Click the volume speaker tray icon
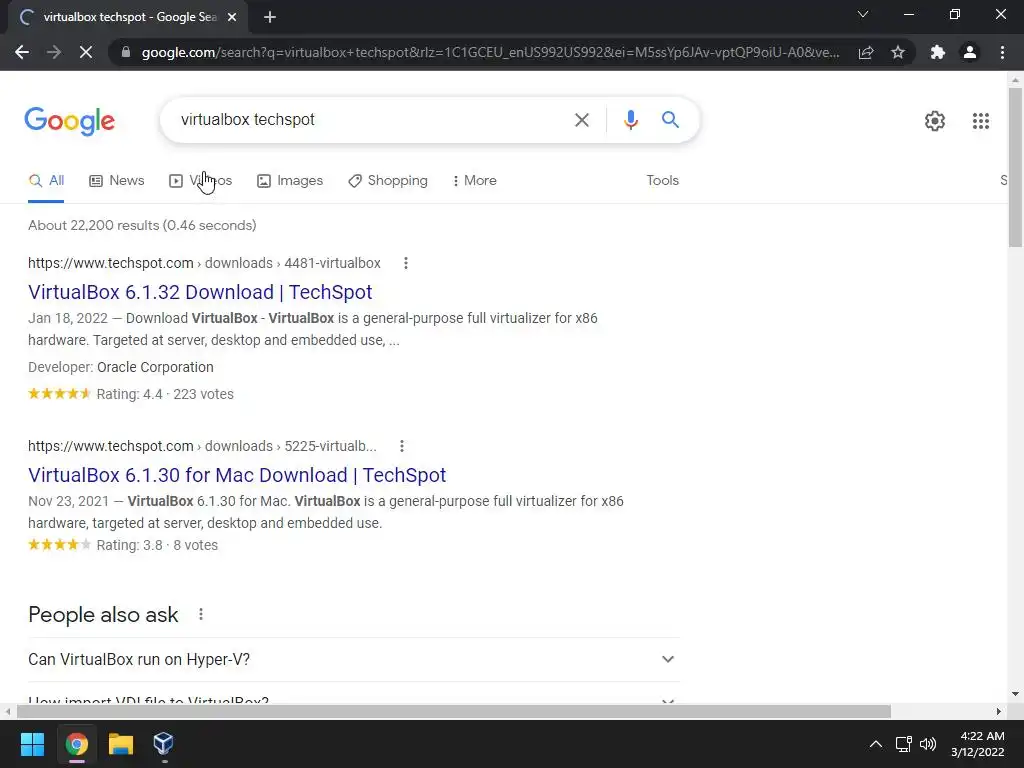Viewport: 1024px width, 768px height. pos(927,744)
